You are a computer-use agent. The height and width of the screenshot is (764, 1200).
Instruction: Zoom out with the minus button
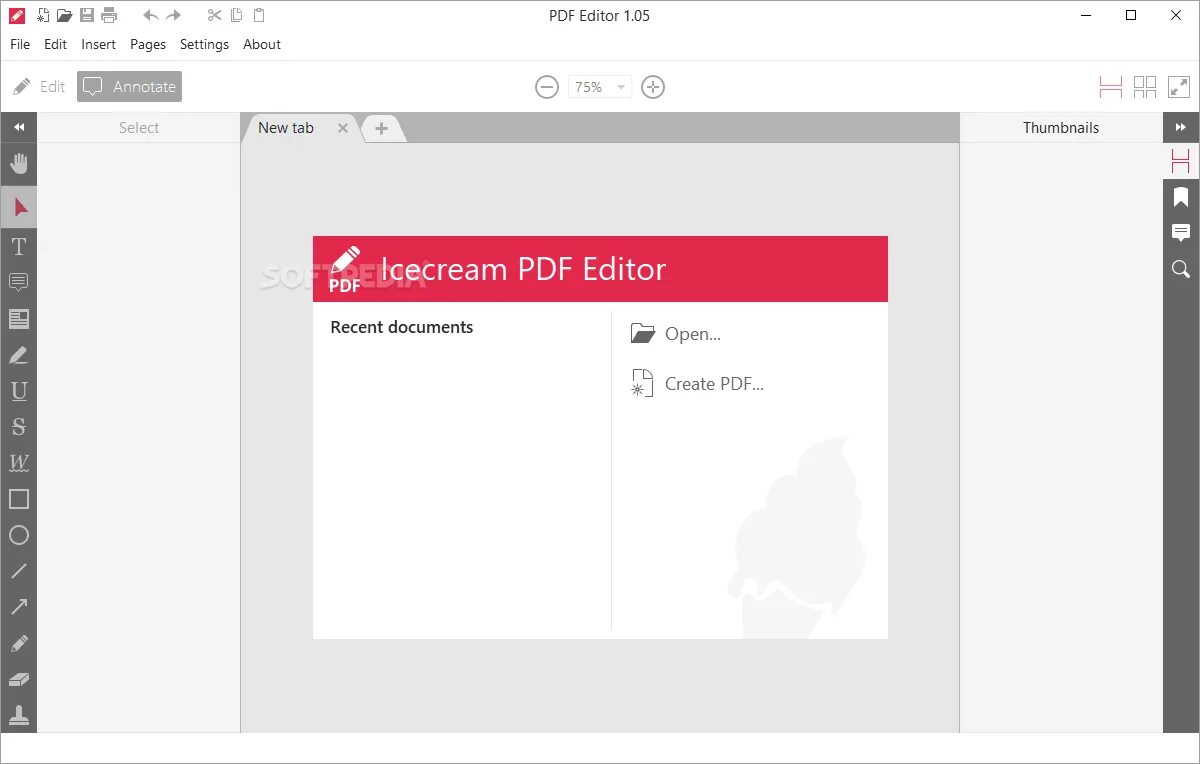tap(546, 87)
